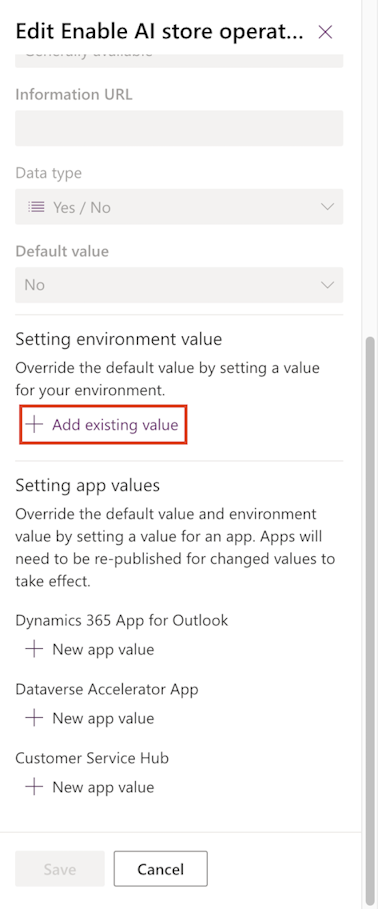
Task: Click the Default value label
Action: 62,252
